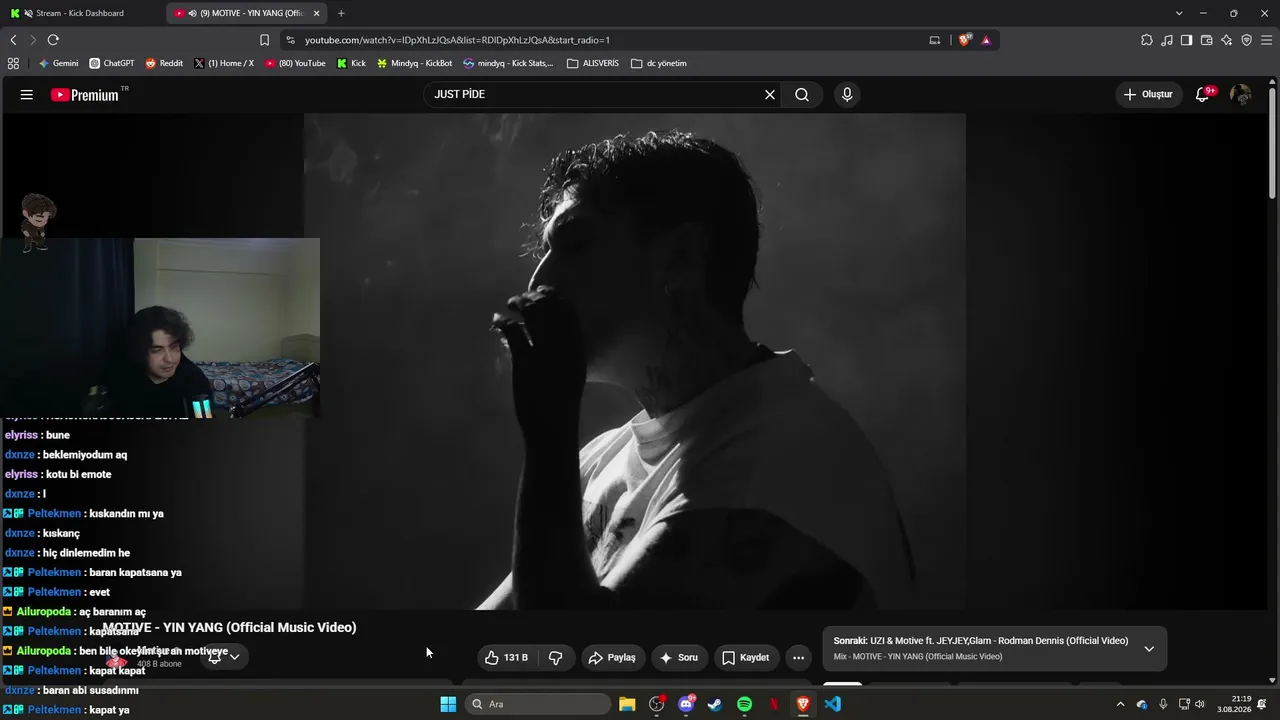Open Steam from the taskbar

[x=715, y=704]
